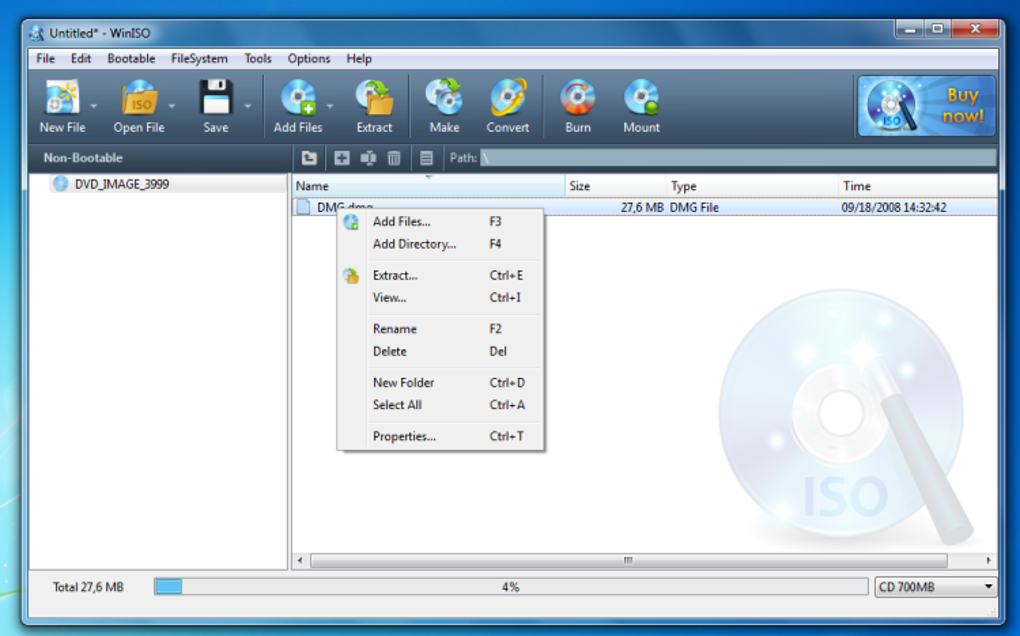This screenshot has height=636, width=1020.
Task: Click the small plus add icon in path bar
Action: pos(342,158)
